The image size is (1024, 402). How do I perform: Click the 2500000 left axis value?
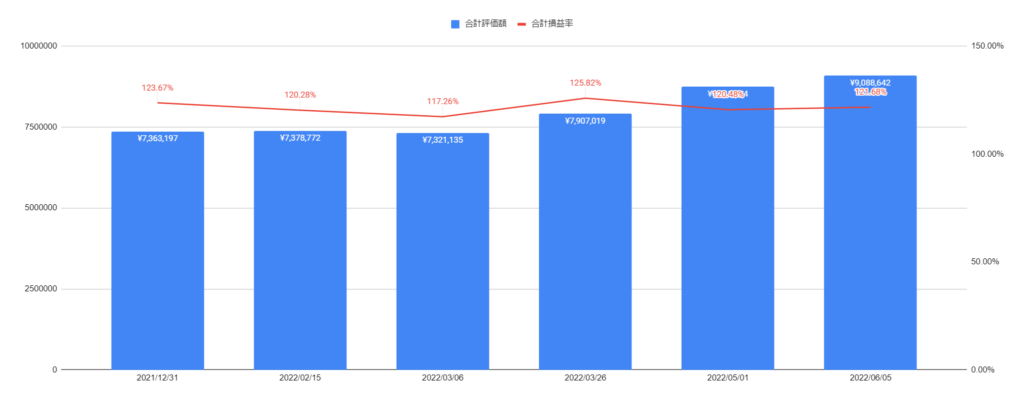40,289
